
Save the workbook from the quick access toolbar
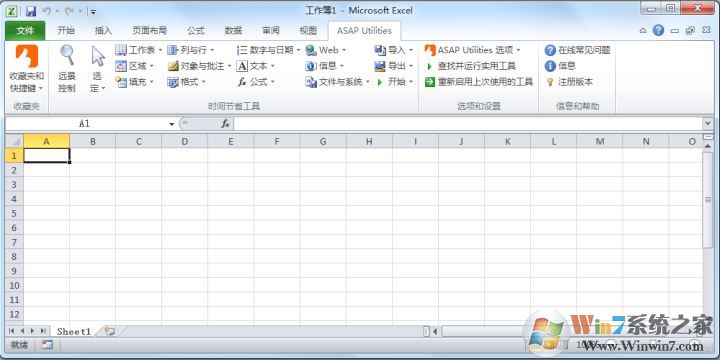pyautogui.click(x=31, y=11)
